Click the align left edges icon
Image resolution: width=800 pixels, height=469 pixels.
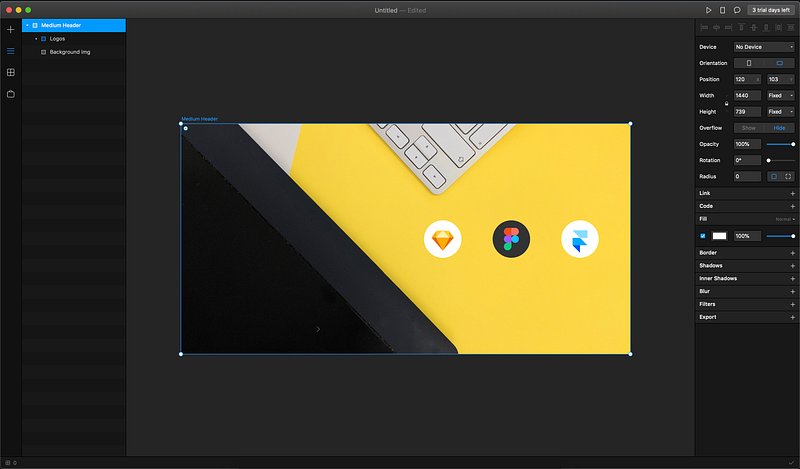pos(705,28)
